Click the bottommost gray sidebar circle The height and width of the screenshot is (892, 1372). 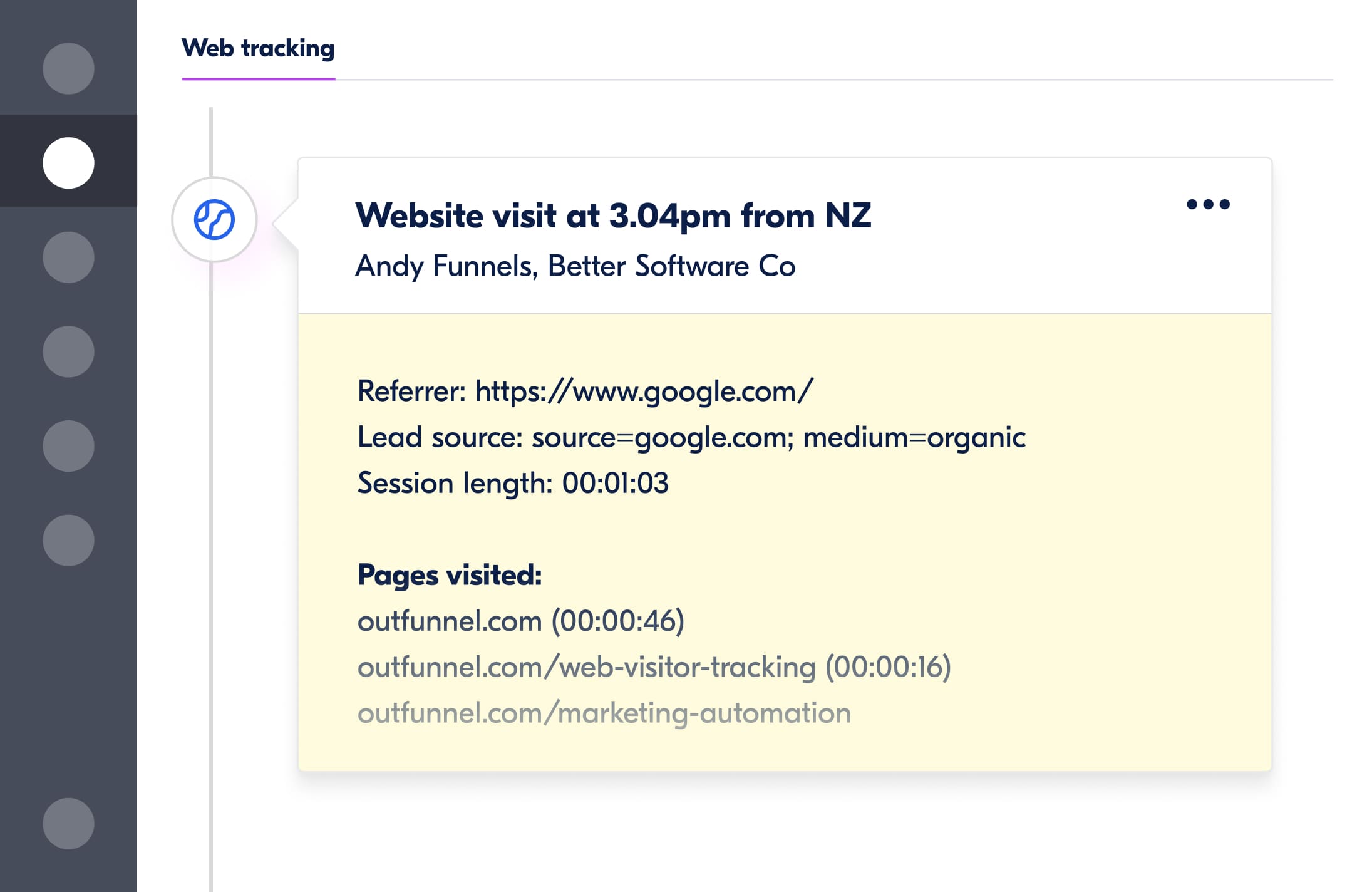point(68,823)
